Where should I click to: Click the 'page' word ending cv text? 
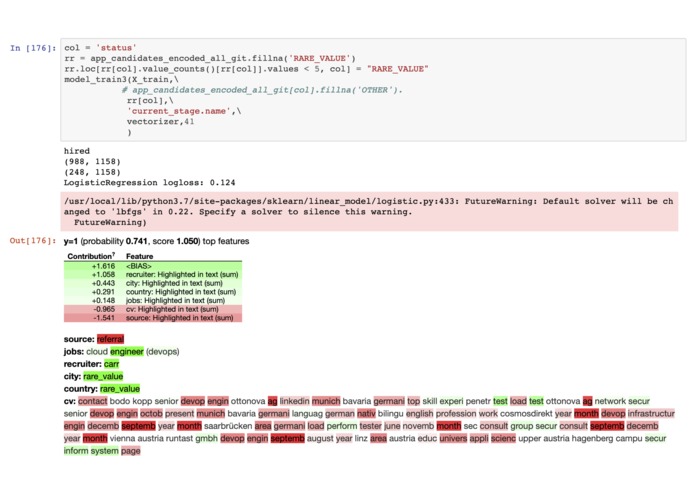131,451
